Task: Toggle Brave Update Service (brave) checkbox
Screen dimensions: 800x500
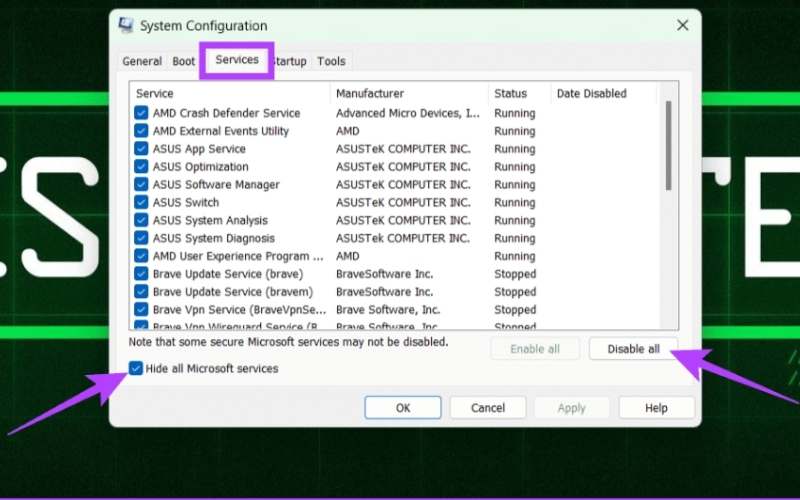Action: tap(141, 273)
